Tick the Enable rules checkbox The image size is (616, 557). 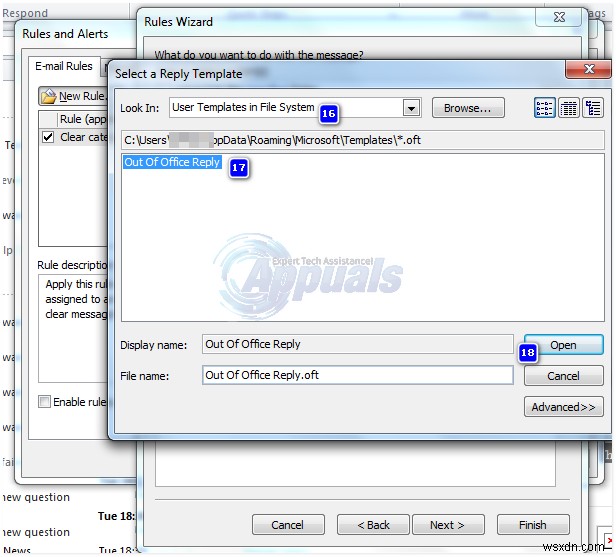tap(44, 401)
